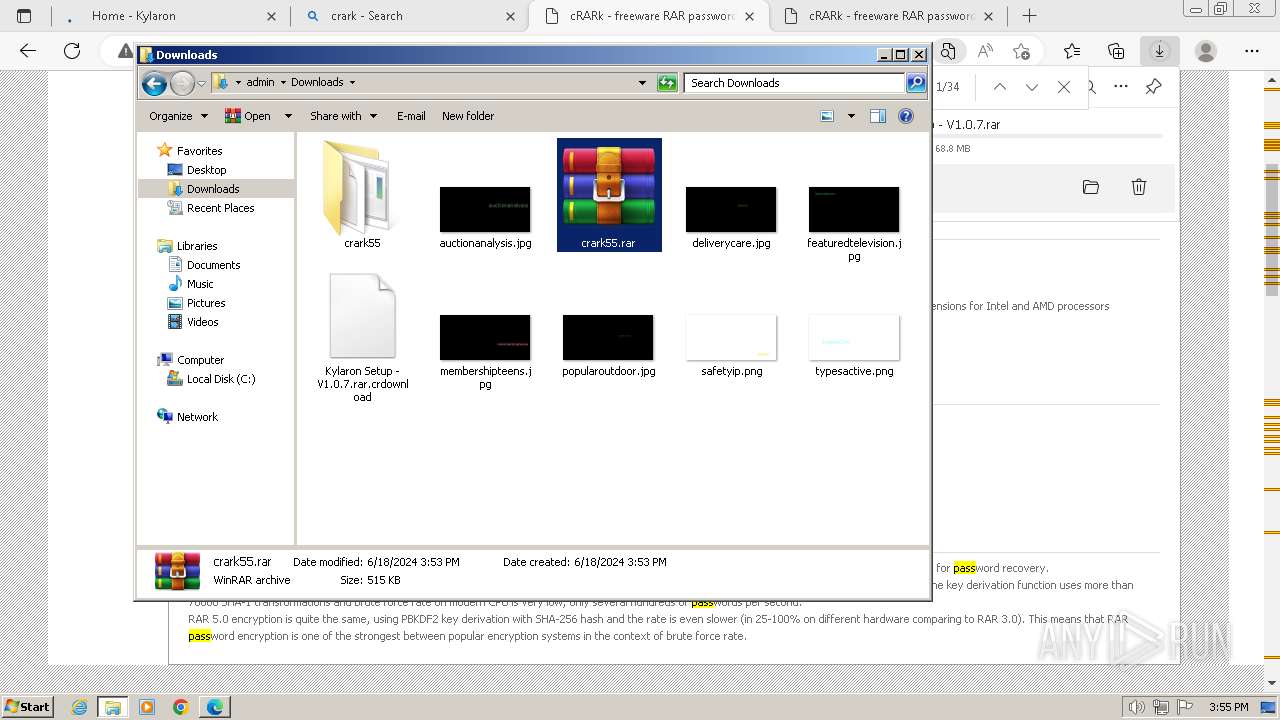
Task: Show download in folder icon
Action: (x=1091, y=187)
